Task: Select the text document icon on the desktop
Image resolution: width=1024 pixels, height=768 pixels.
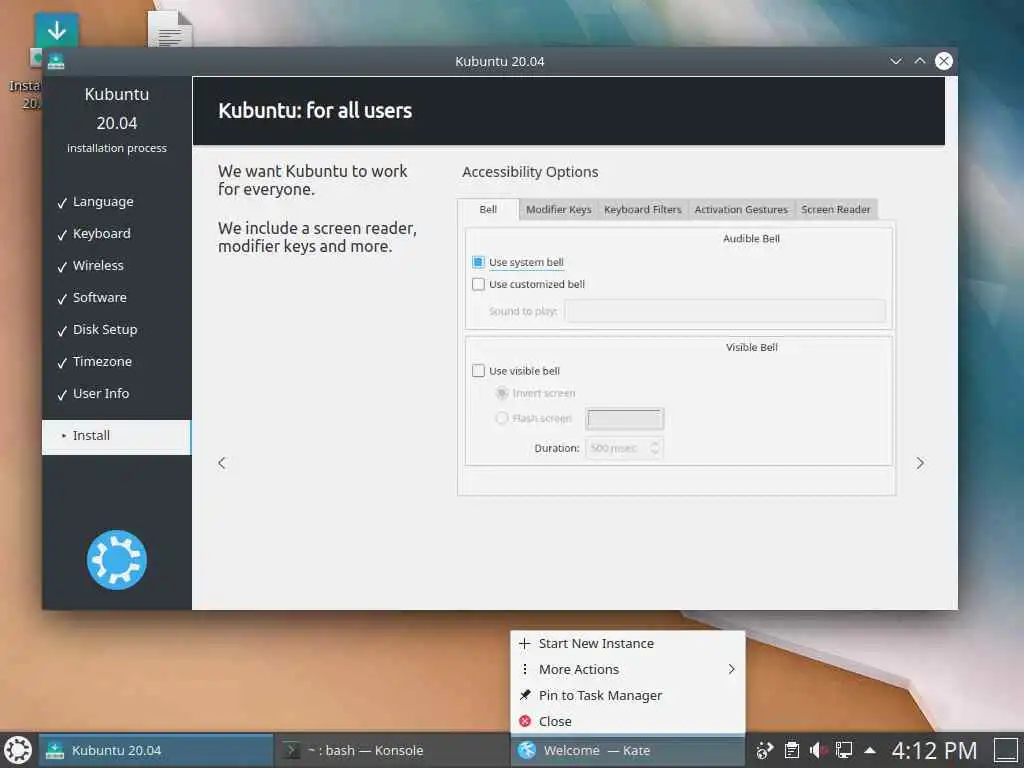Action: pyautogui.click(x=170, y=29)
